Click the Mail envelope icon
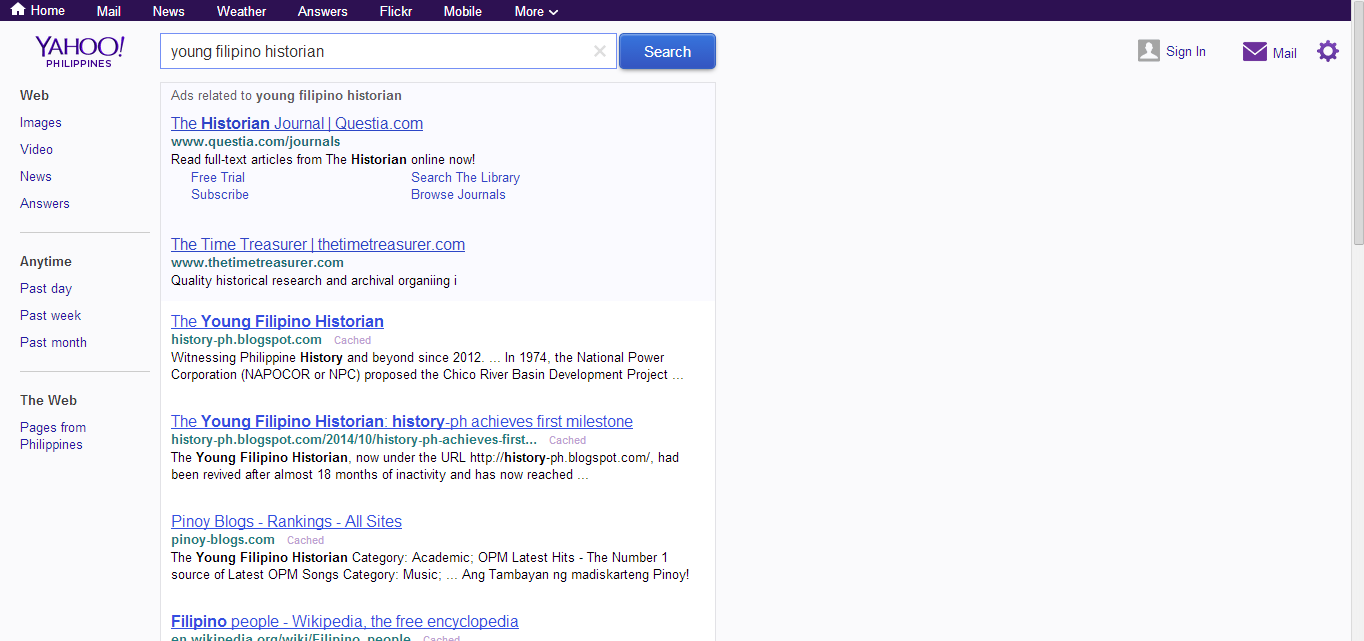Viewport: 1364px width, 641px height. [1254, 52]
